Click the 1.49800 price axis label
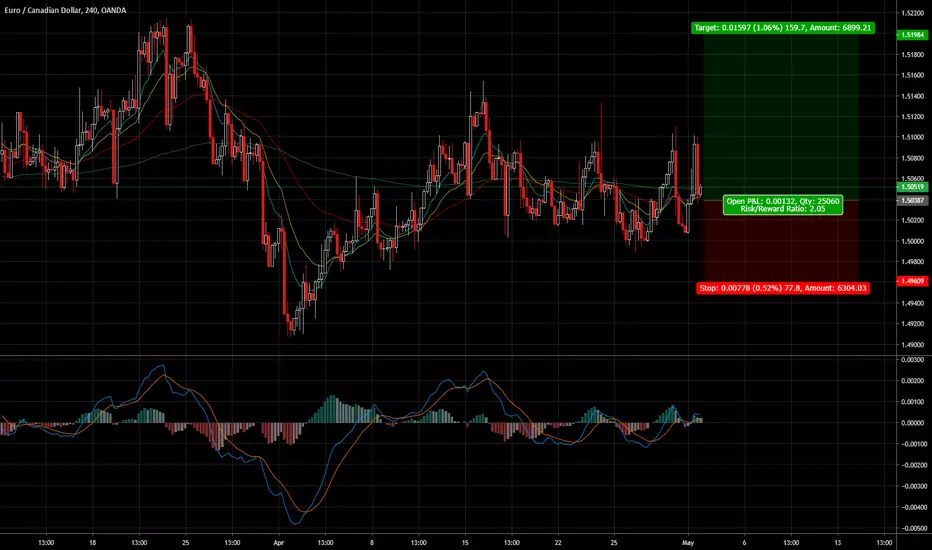Image resolution: width=932 pixels, height=550 pixels. coord(912,262)
